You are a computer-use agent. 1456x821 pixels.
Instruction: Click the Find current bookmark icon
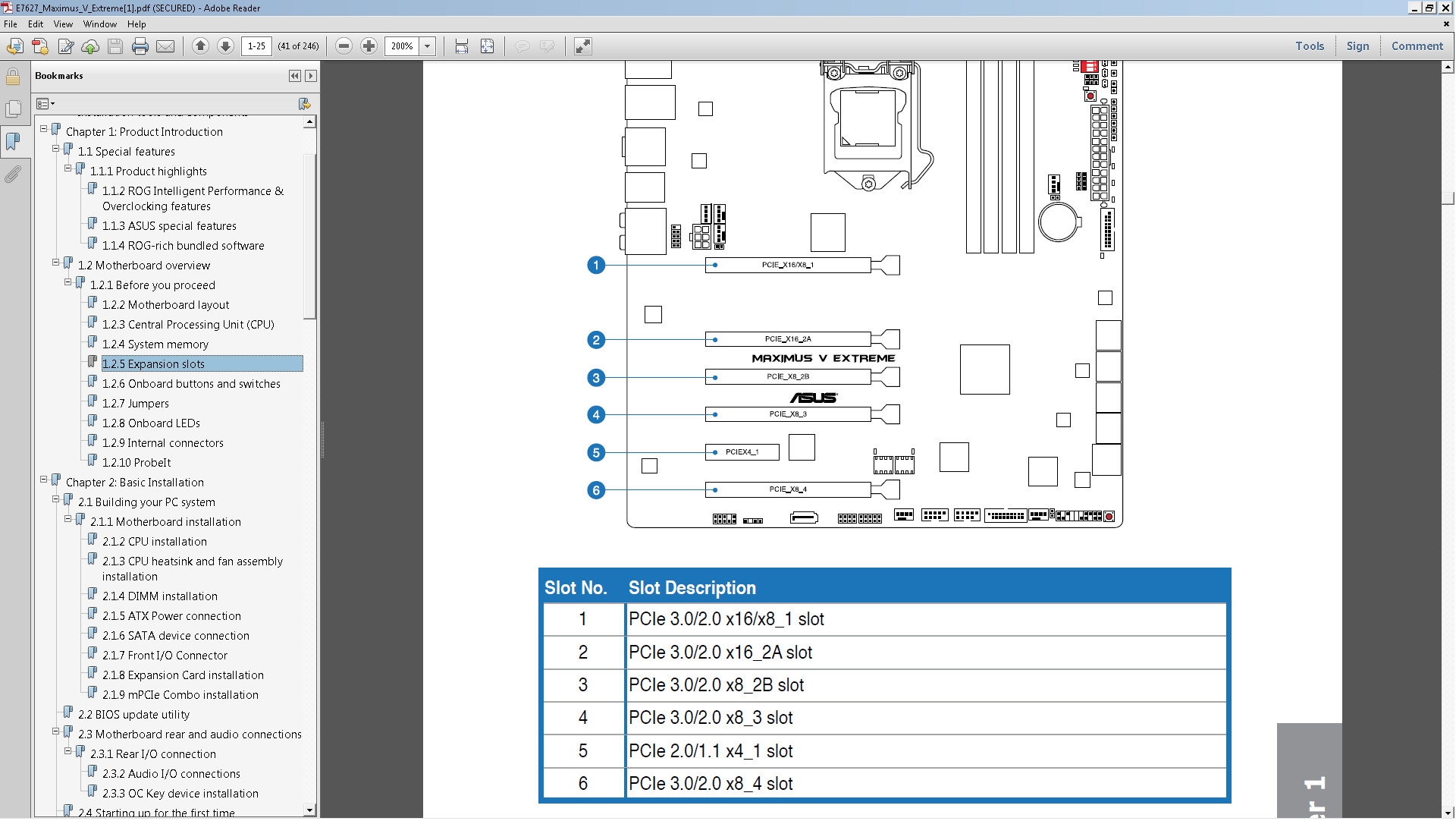[304, 104]
